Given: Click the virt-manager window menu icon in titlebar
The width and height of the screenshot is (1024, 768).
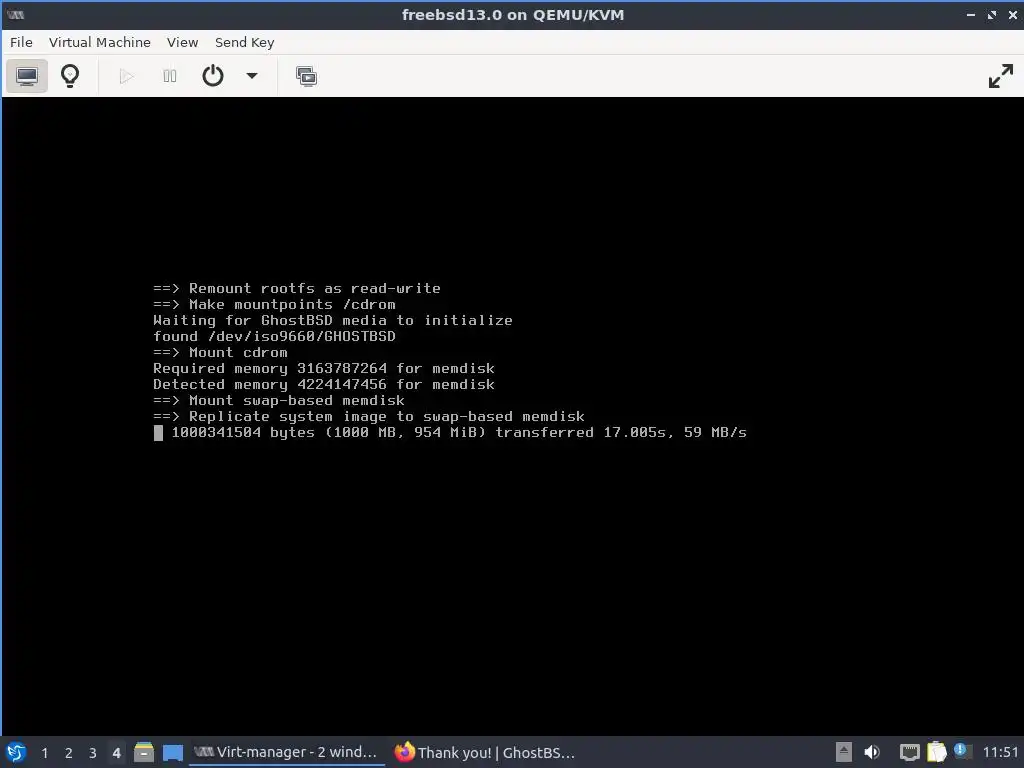Looking at the screenshot, I should tap(16, 14).
